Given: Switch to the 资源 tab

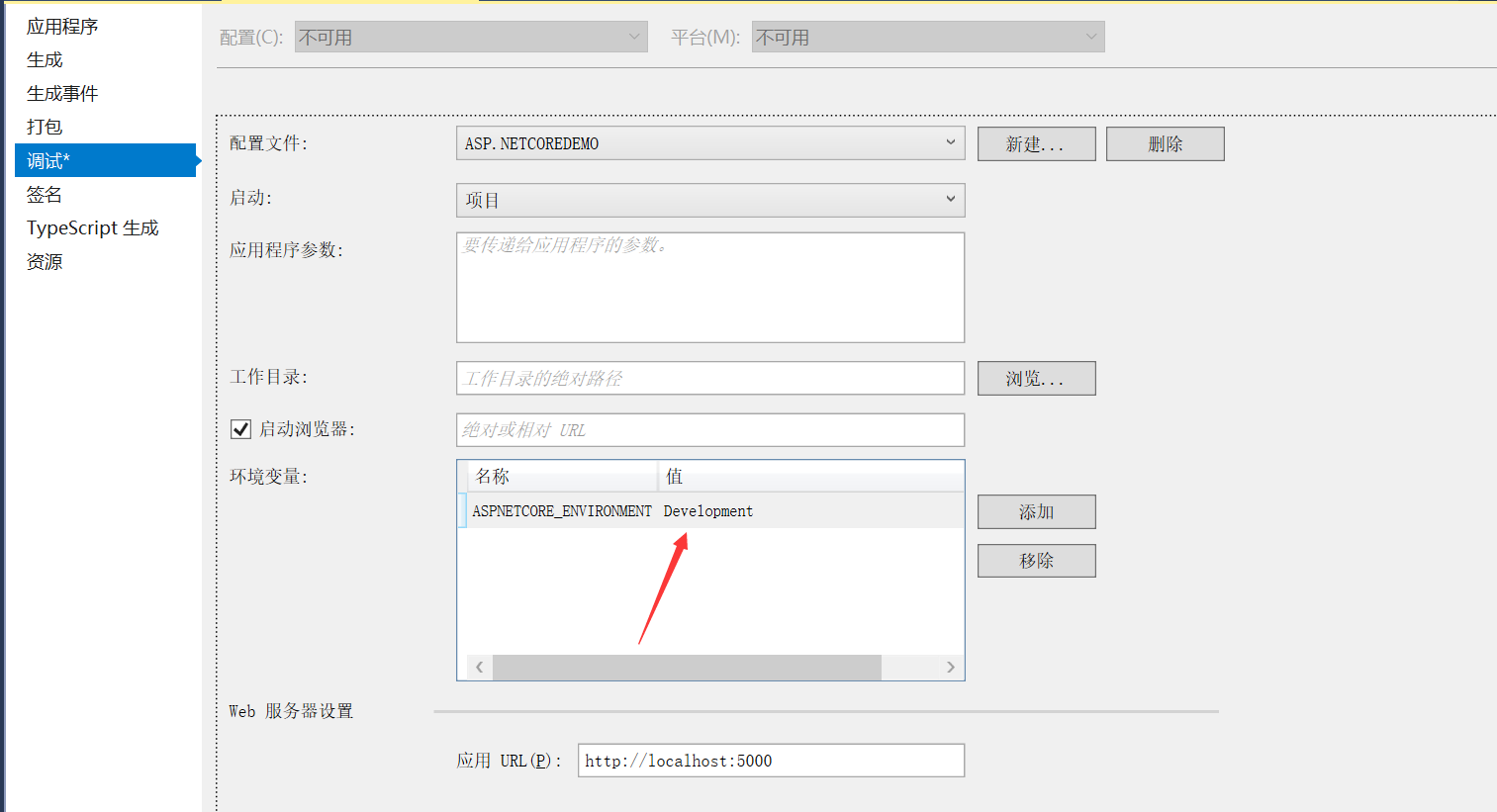Looking at the screenshot, I should click(45, 262).
